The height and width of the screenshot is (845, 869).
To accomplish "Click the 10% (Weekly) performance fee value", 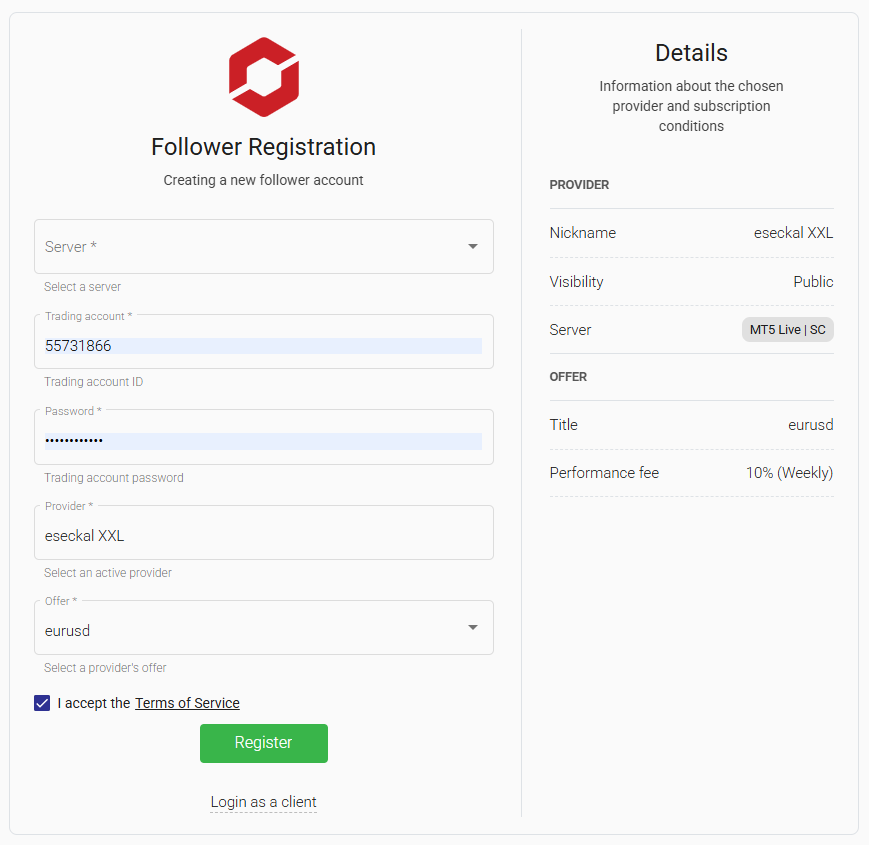I will [789, 473].
